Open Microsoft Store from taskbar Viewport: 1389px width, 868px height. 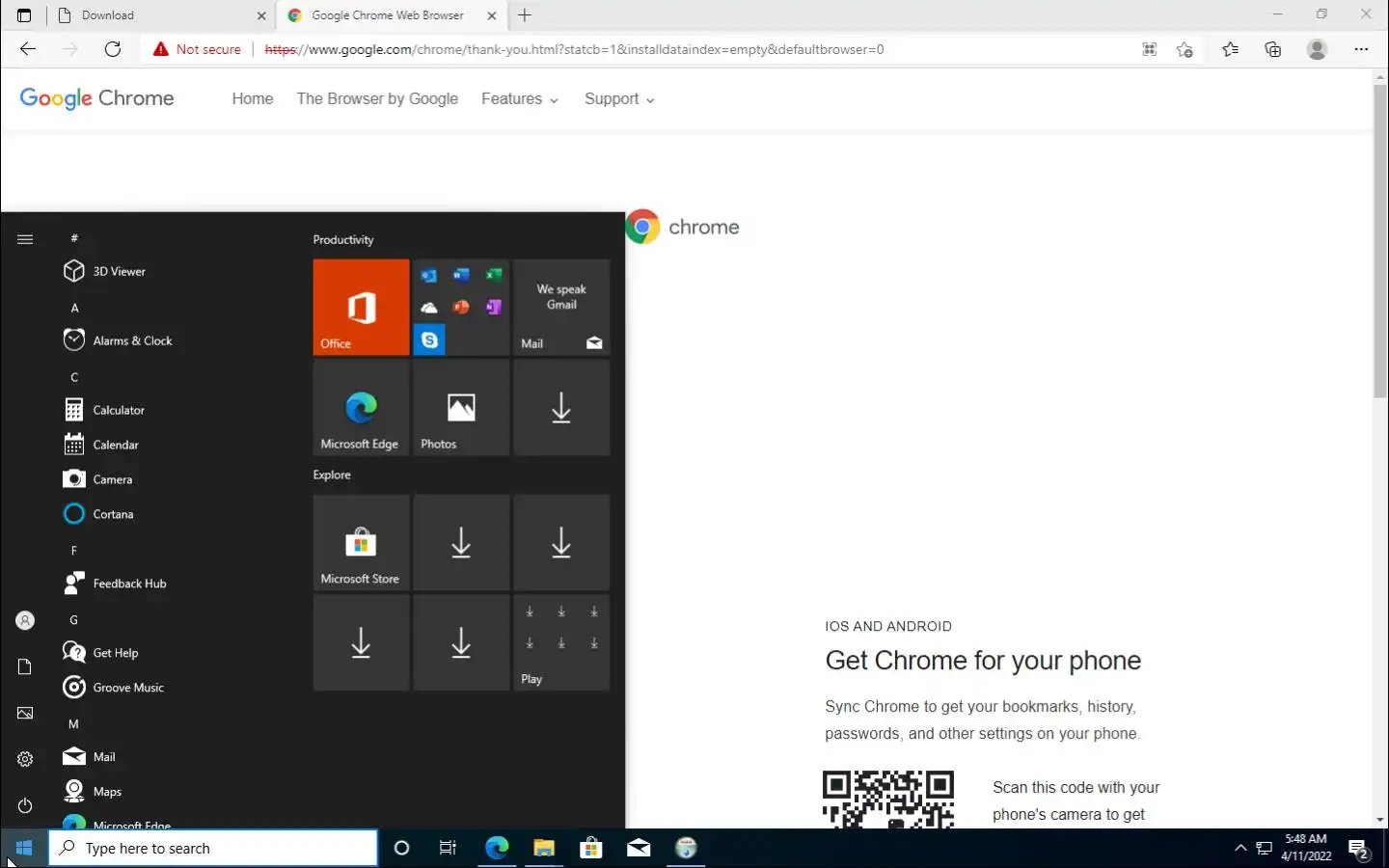click(x=591, y=849)
